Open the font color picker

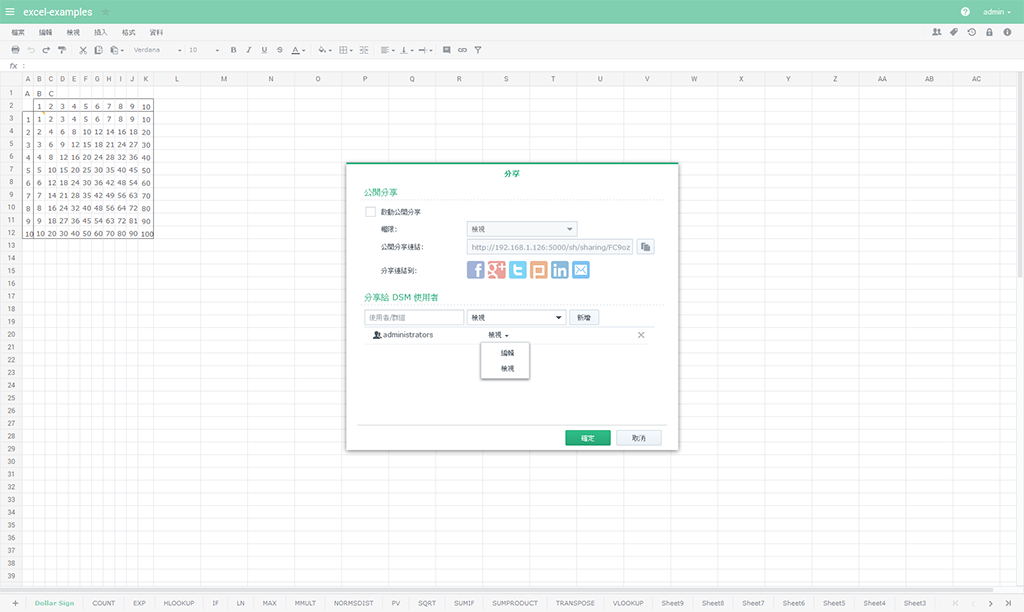[x=298, y=50]
